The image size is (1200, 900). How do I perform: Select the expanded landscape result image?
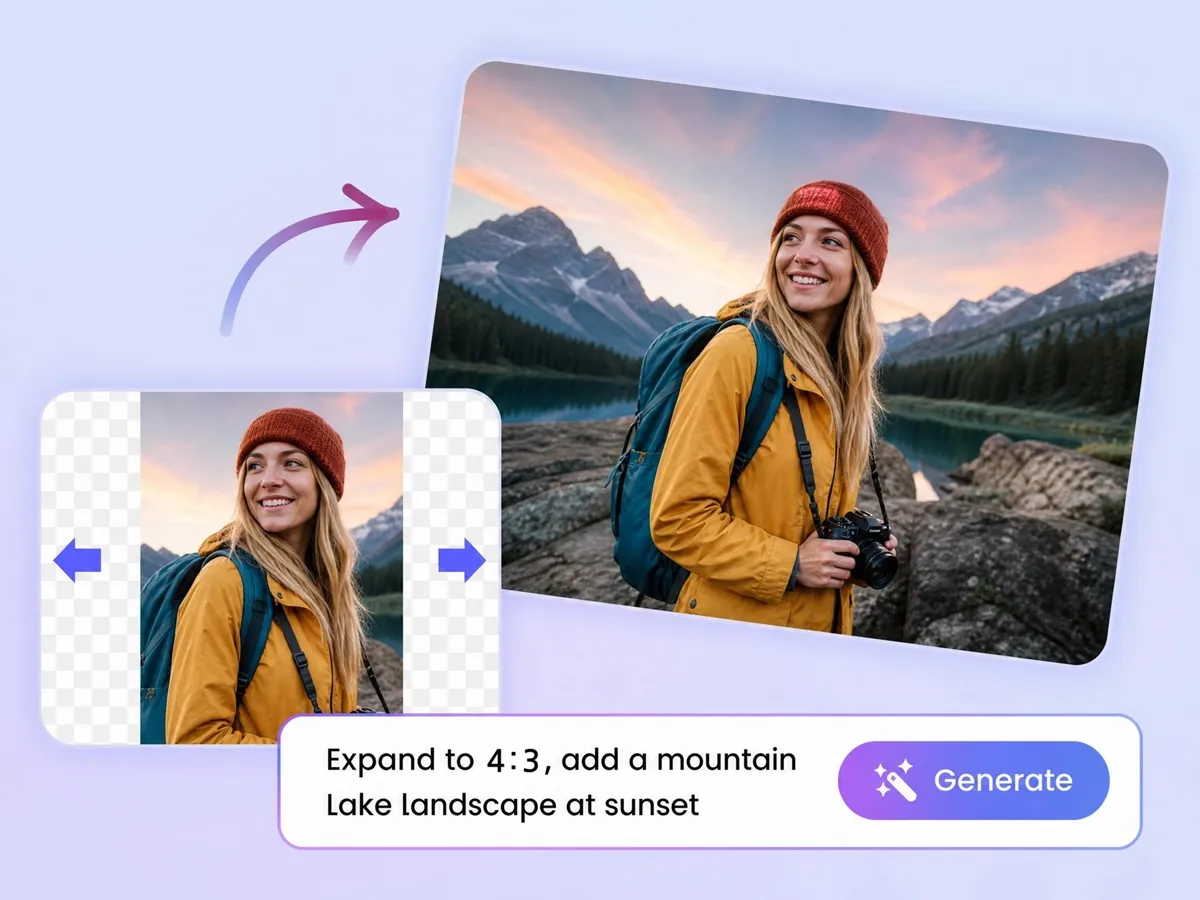click(x=797, y=362)
